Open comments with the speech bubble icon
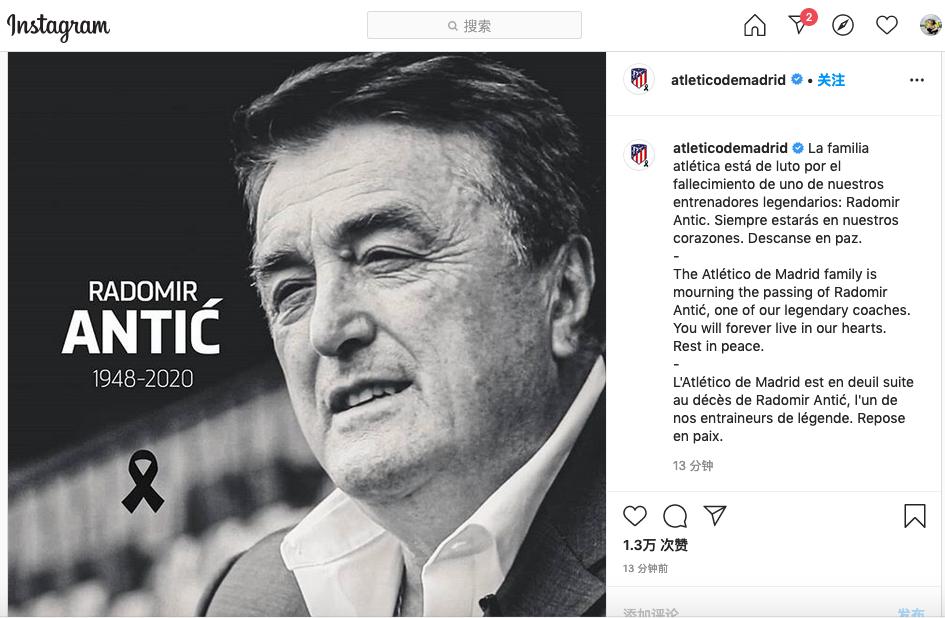Screen dimensions: 945x618 click(674, 516)
